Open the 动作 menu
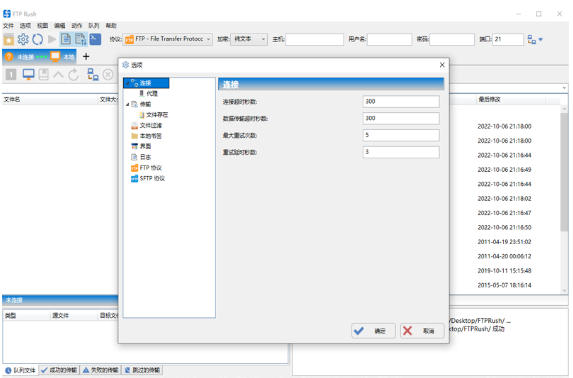The width and height of the screenshot is (573, 378). coord(77,26)
